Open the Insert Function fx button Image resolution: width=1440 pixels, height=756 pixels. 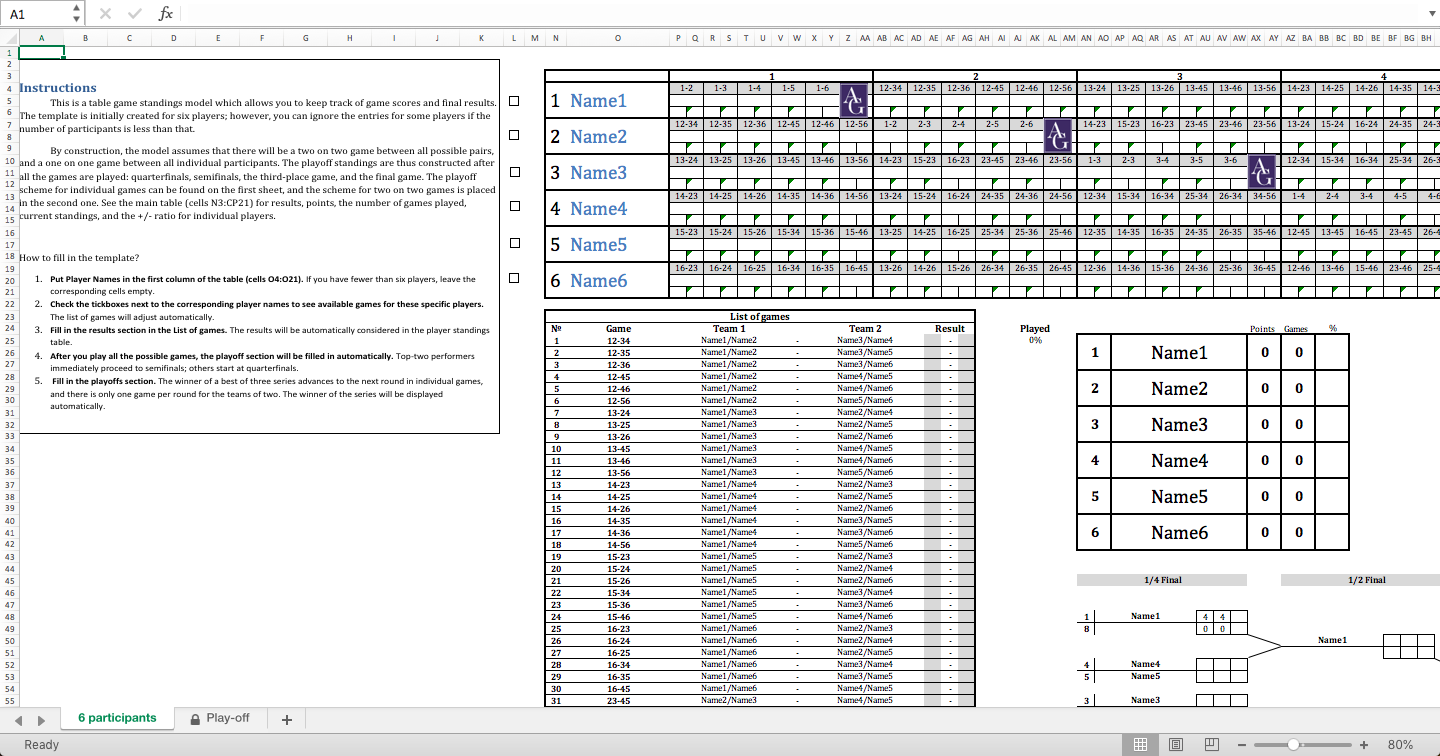click(166, 13)
